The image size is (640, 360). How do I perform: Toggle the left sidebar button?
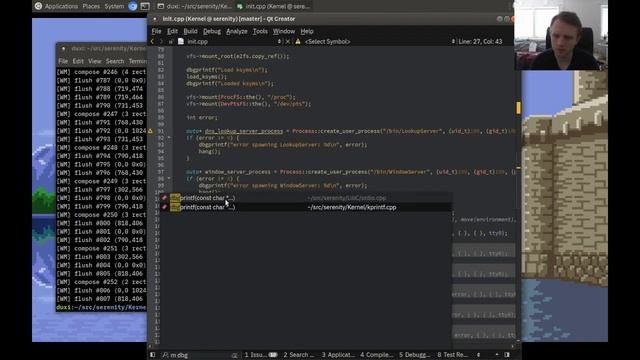(x=153, y=355)
